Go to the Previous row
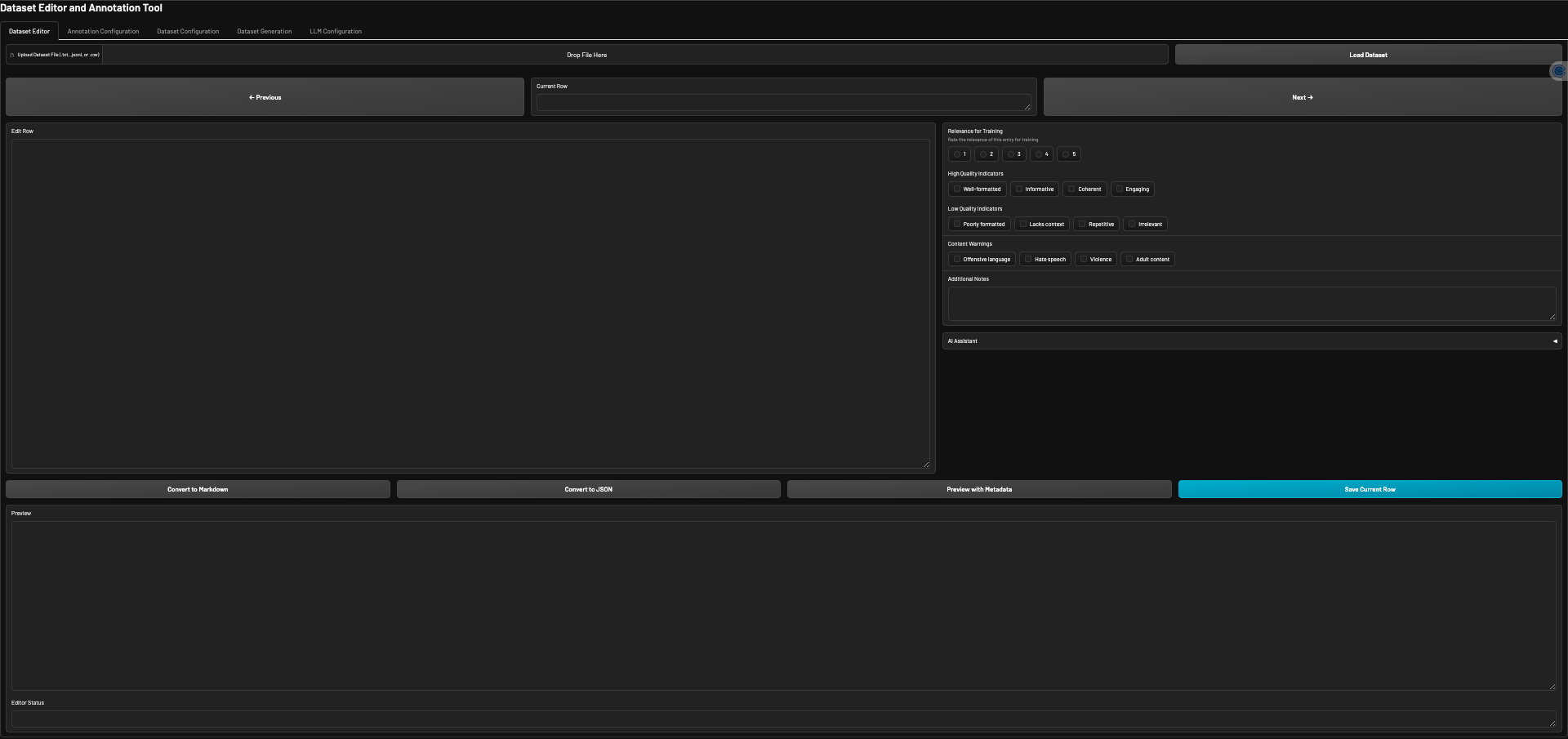 [x=265, y=97]
